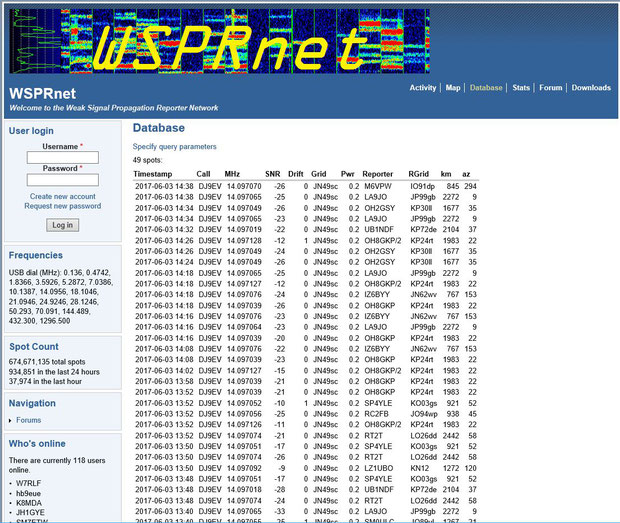Click timestamp 2017-06-03 14:24

[x=164, y=262]
